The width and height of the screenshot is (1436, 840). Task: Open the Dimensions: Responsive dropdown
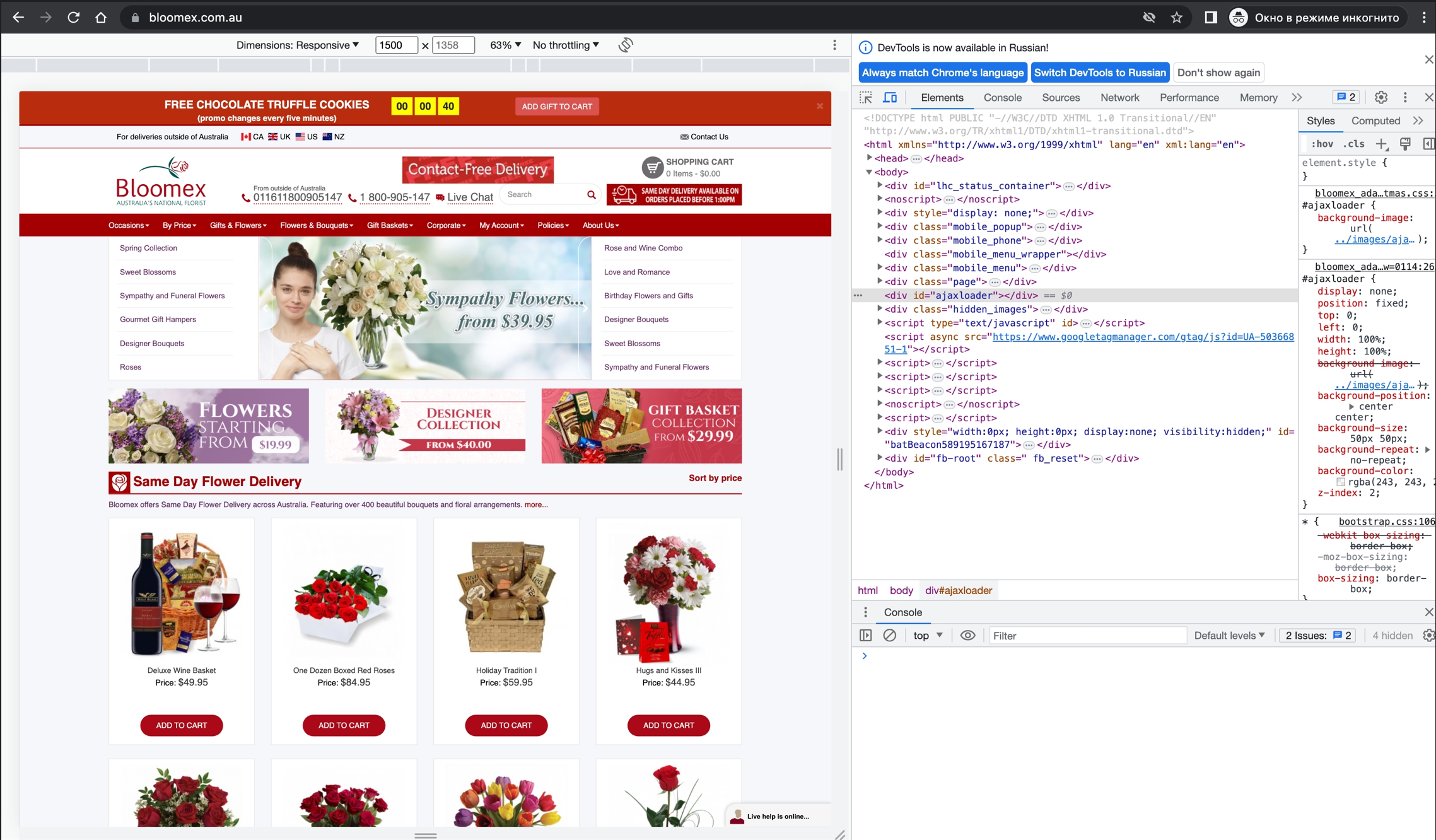coord(298,45)
